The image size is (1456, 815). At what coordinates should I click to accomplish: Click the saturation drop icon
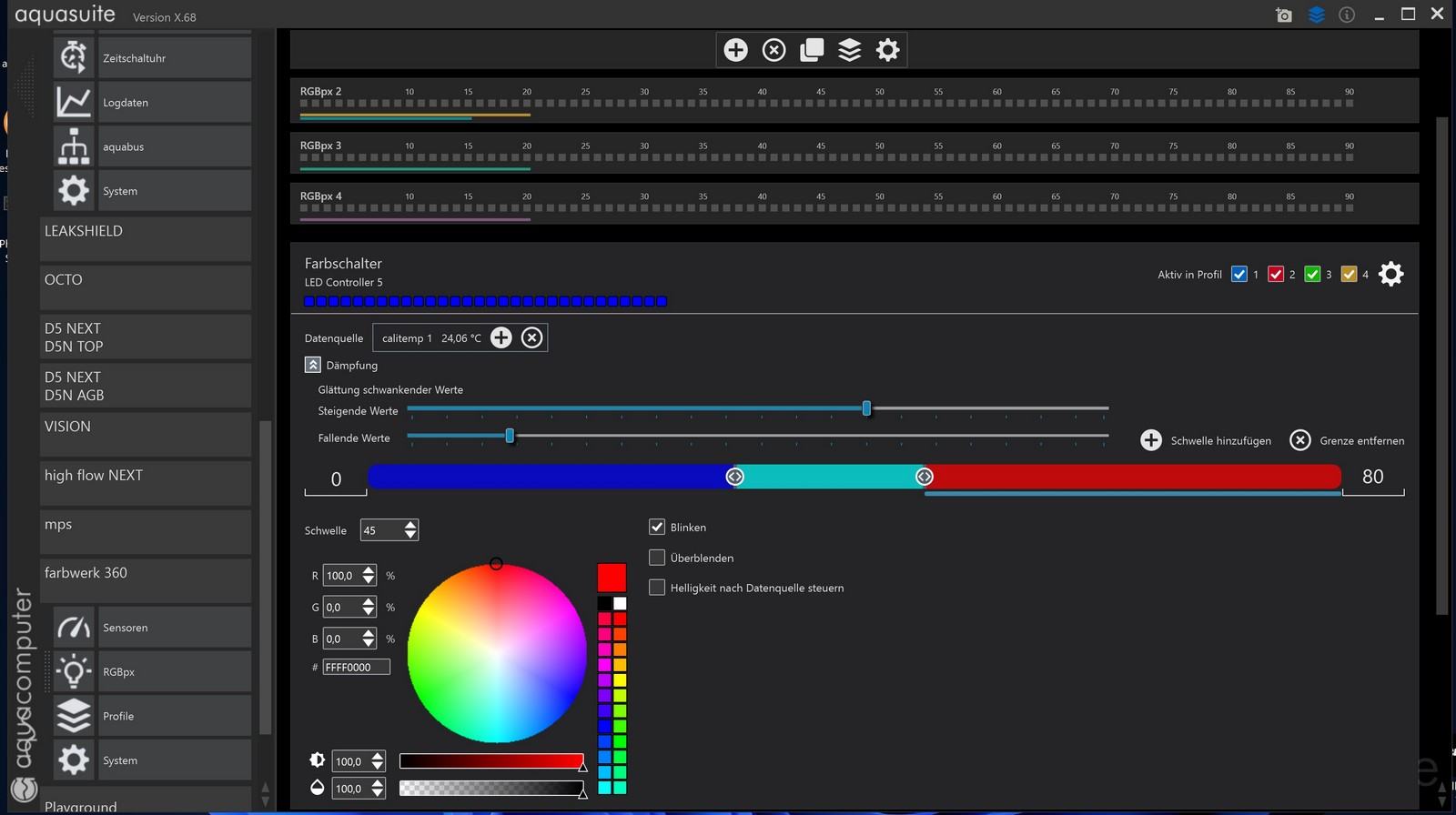click(317, 788)
